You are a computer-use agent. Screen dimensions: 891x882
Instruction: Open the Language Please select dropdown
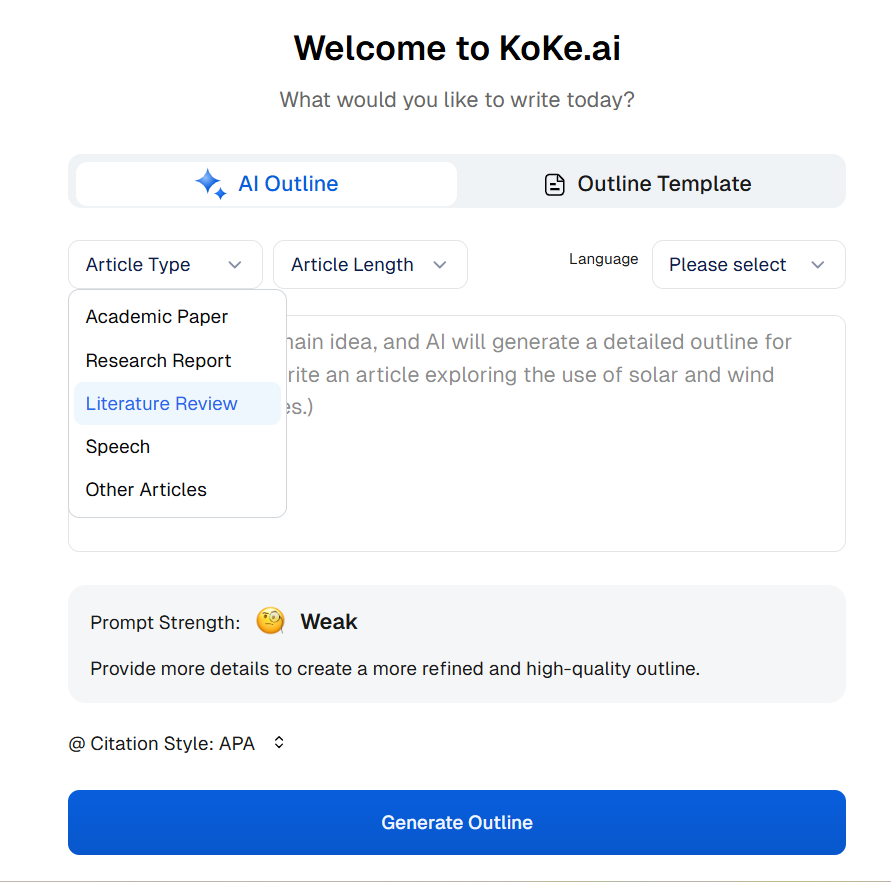748,265
